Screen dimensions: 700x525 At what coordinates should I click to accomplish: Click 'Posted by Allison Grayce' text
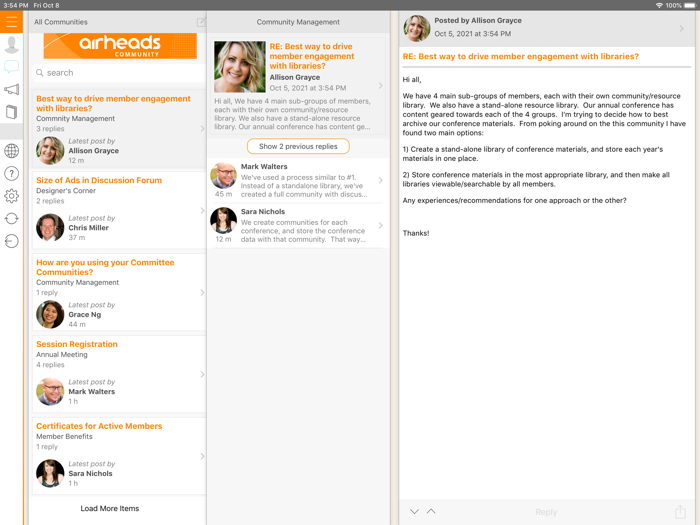[x=478, y=21]
